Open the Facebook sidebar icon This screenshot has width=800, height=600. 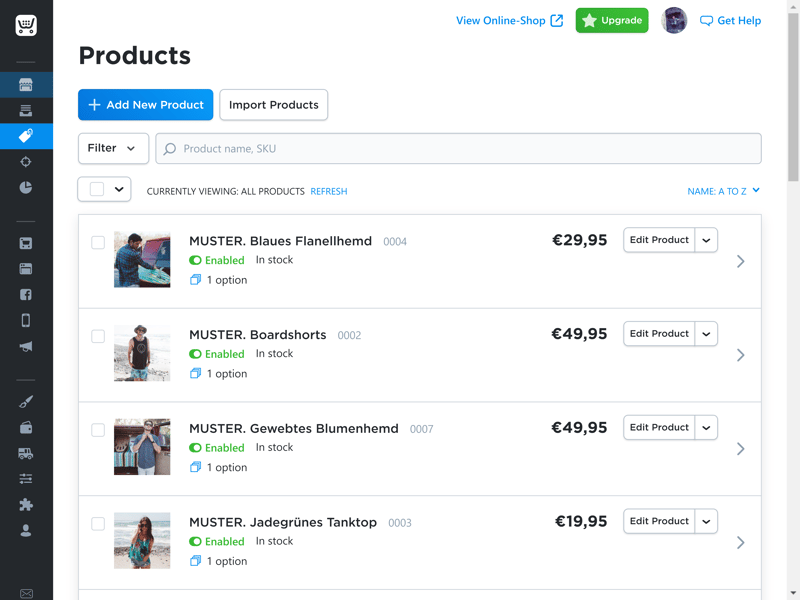[26, 294]
